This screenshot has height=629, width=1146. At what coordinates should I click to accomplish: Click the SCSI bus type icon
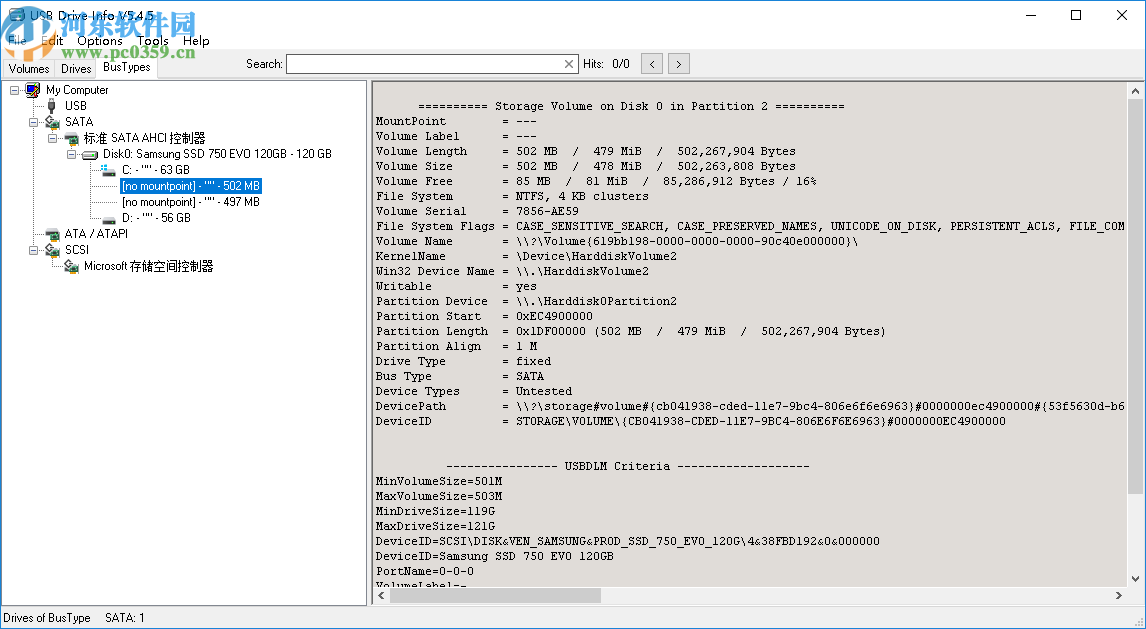tap(52, 251)
